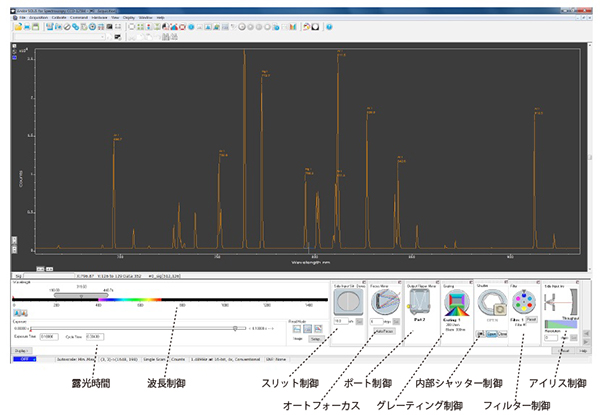Screen dimensions: 600x415
Task: Collapse the Side Input Slit panel
Action: pyautogui.click(x=364, y=283)
